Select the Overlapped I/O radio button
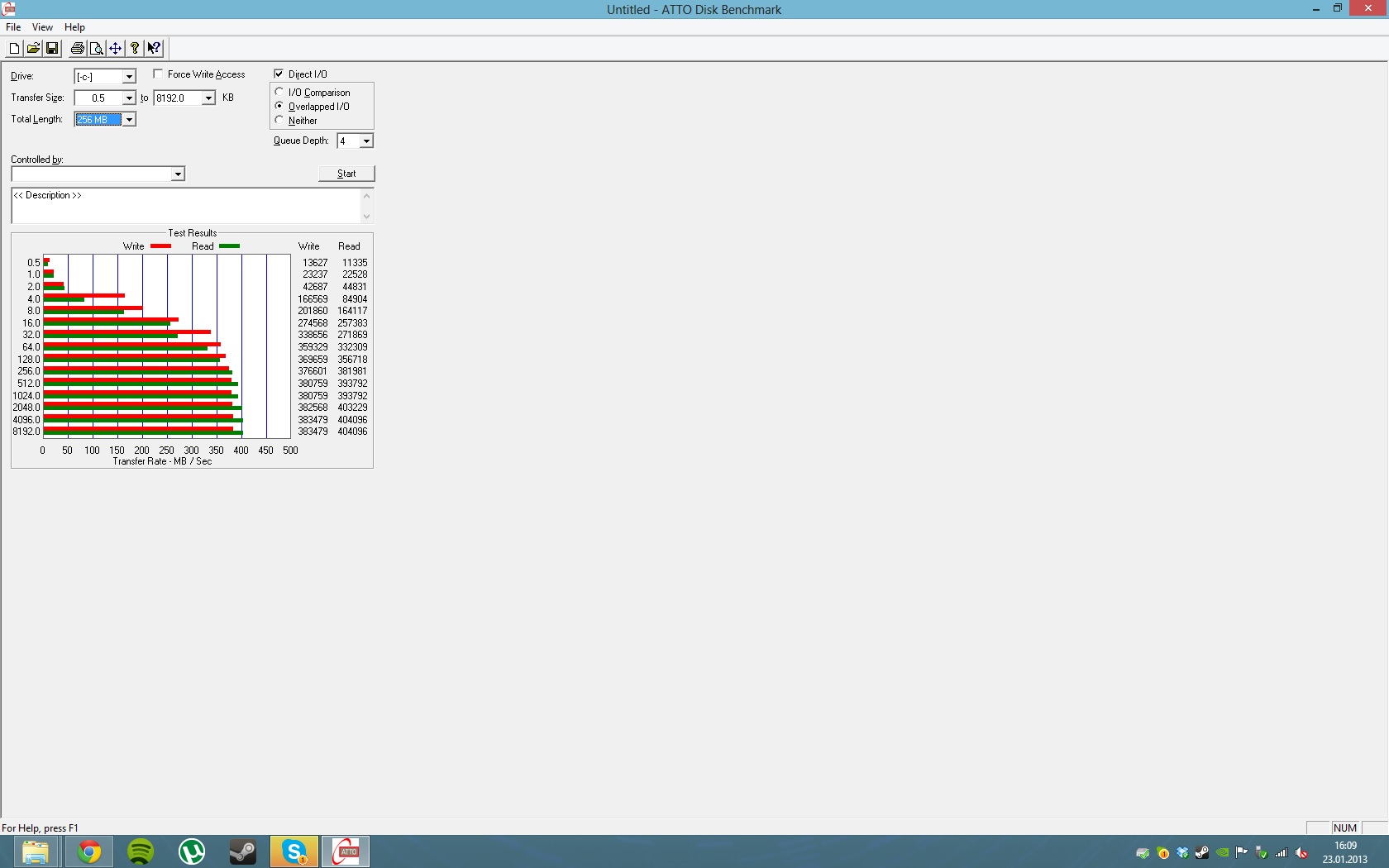 tap(279, 106)
